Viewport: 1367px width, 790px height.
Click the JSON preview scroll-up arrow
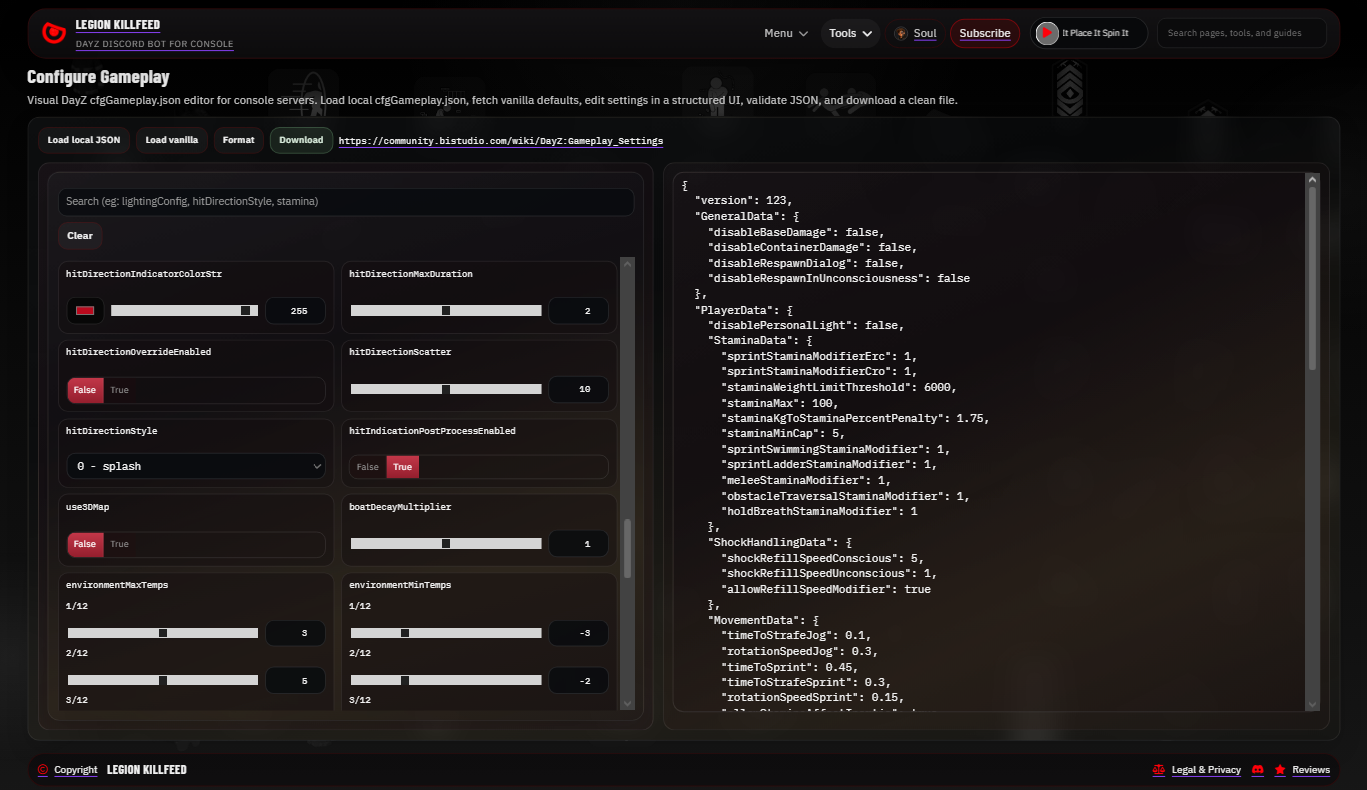(1313, 180)
